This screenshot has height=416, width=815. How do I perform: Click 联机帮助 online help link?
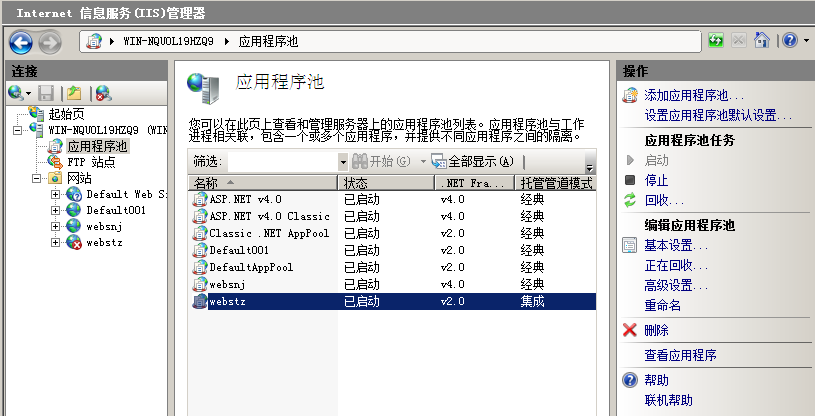668,400
